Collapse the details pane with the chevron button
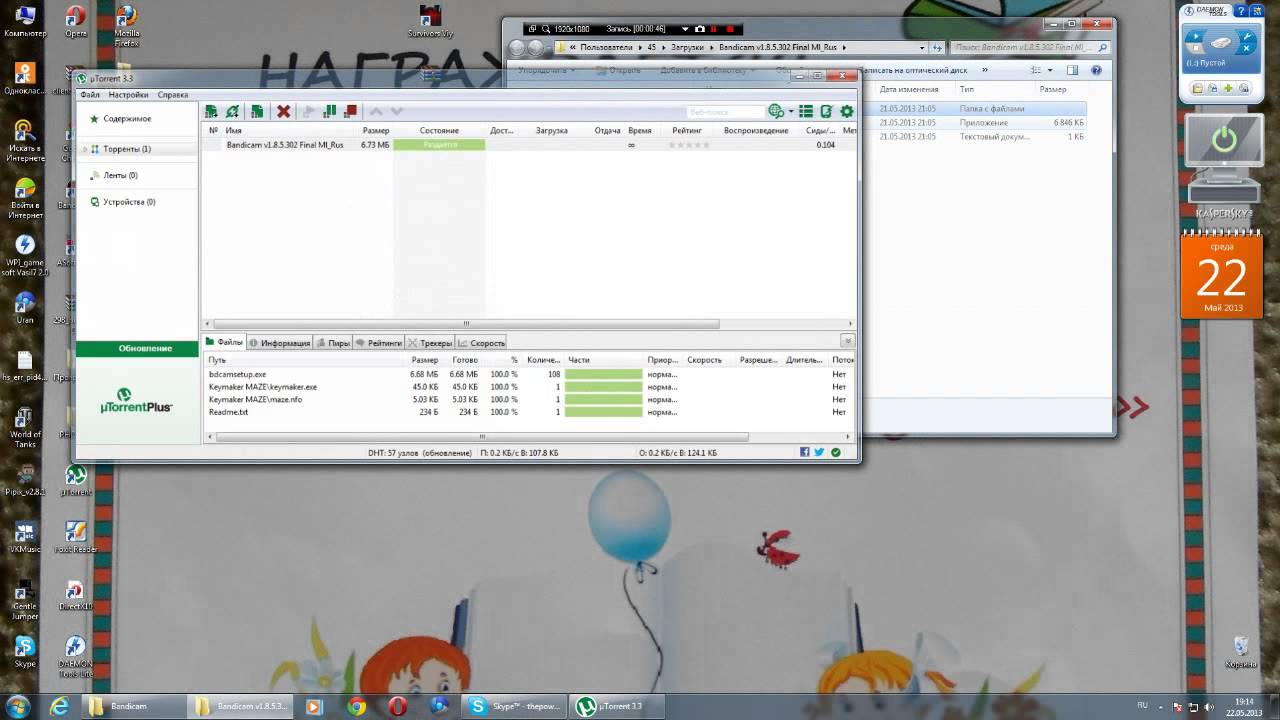Image resolution: width=1280 pixels, height=720 pixels. click(x=847, y=342)
